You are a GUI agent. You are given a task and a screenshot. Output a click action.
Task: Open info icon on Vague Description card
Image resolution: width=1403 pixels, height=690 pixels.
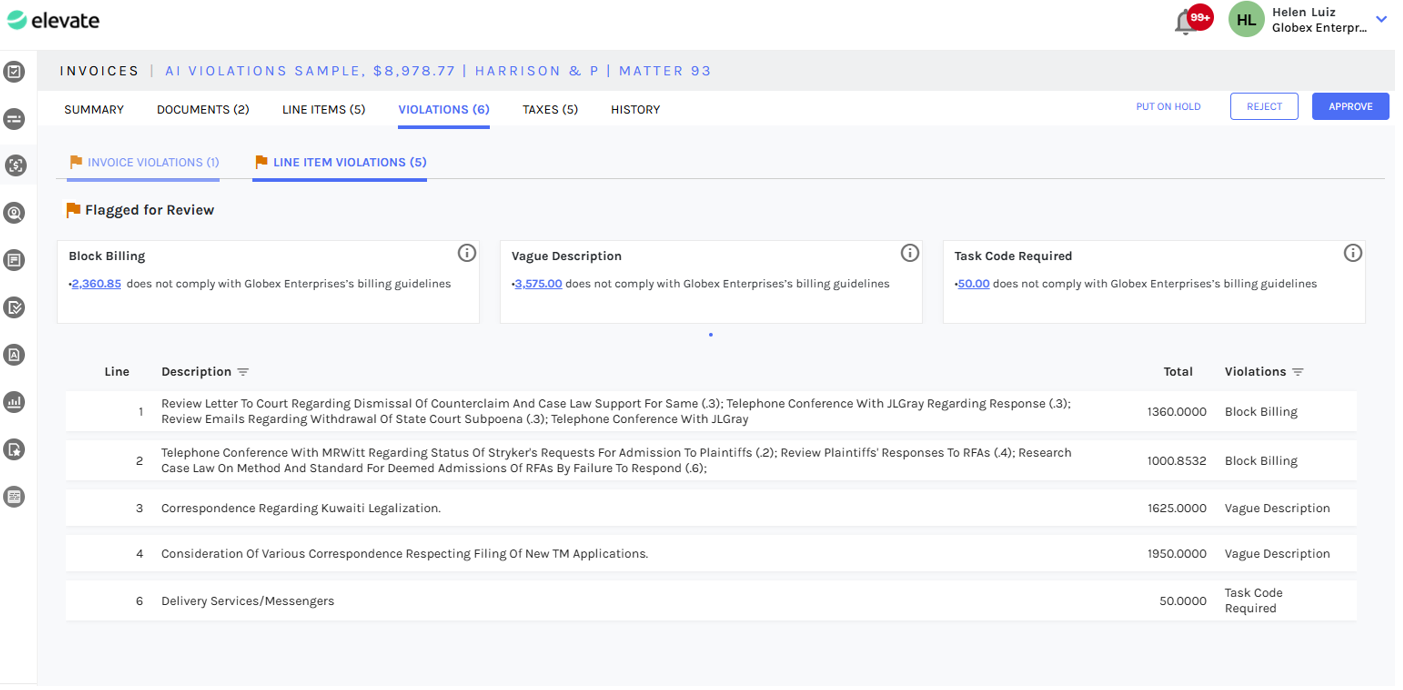910,253
